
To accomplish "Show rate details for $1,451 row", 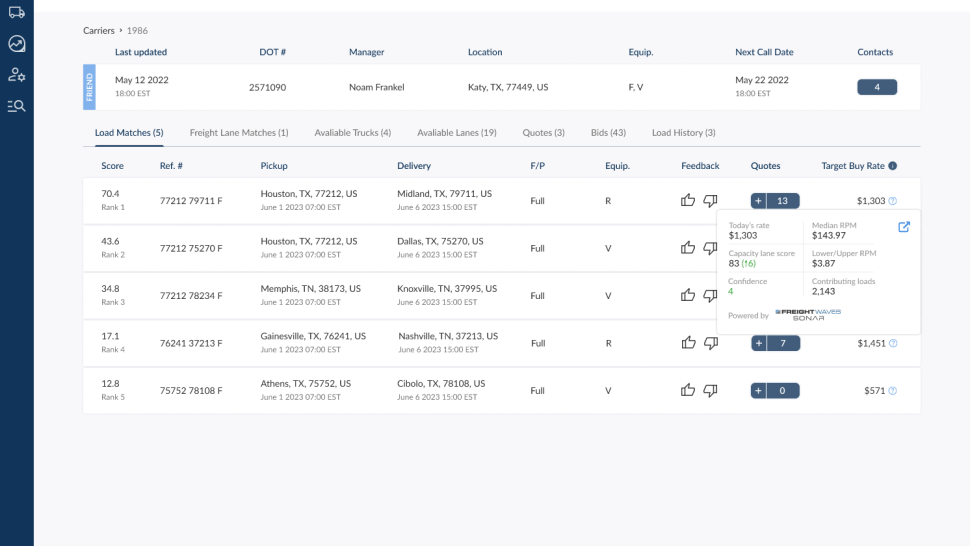I will pos(893,343).
